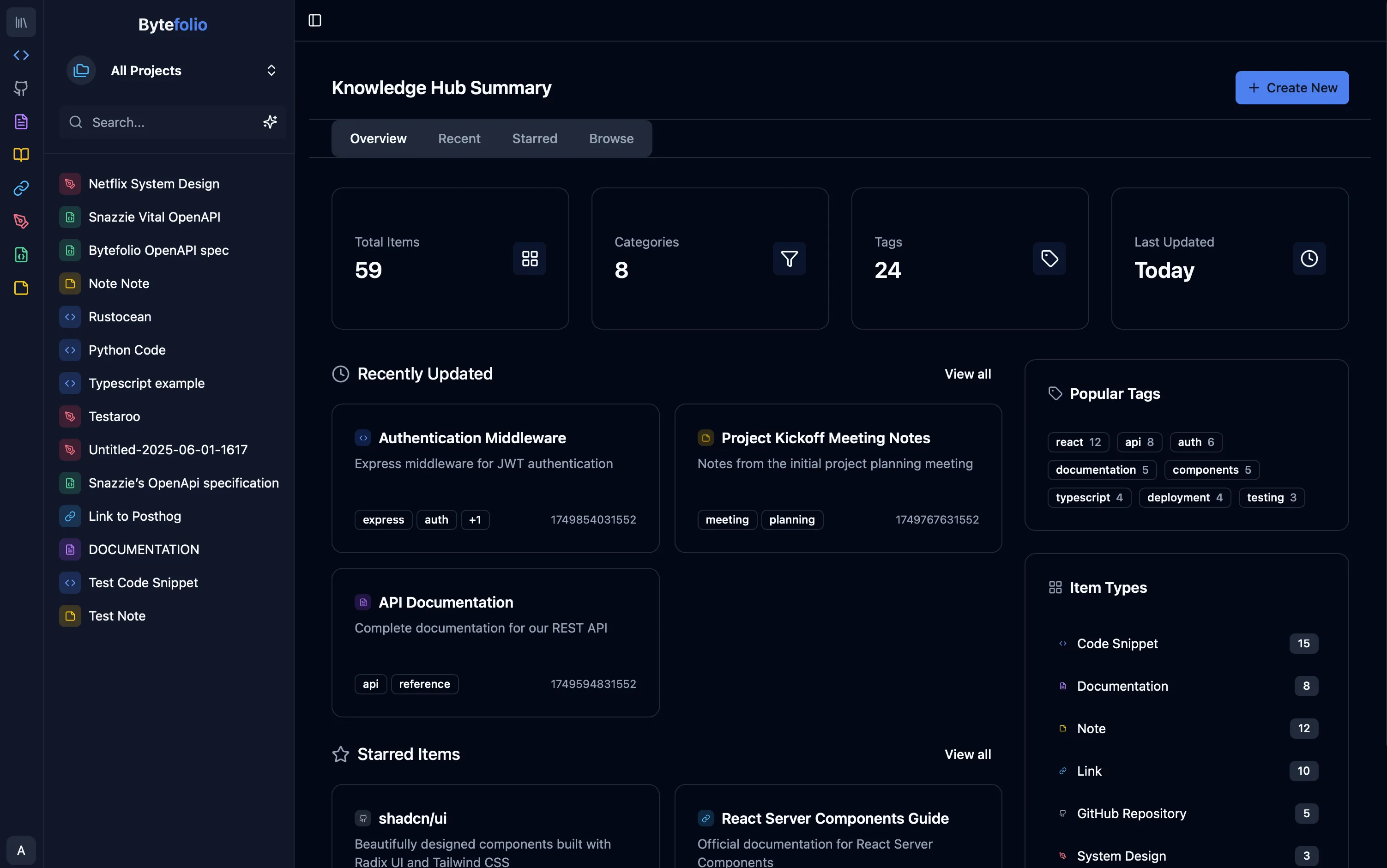
Task: Click the AI sparkle icon in search bar
Action: click(x=270, y=122)
